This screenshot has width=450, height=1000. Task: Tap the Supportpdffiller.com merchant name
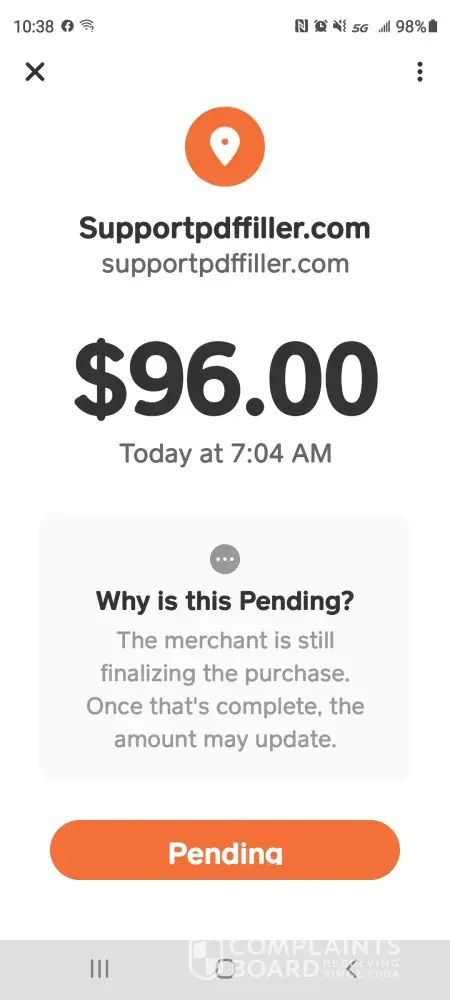[224, 228]
